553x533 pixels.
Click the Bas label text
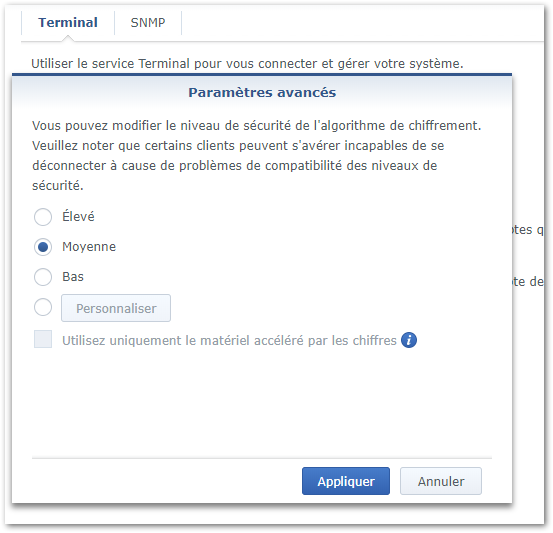point(73,277)
